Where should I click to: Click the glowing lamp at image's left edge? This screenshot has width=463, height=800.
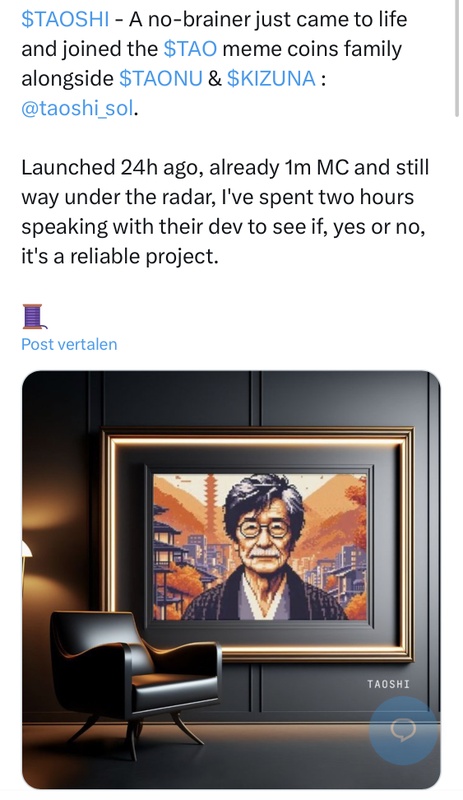coord(27,550)
